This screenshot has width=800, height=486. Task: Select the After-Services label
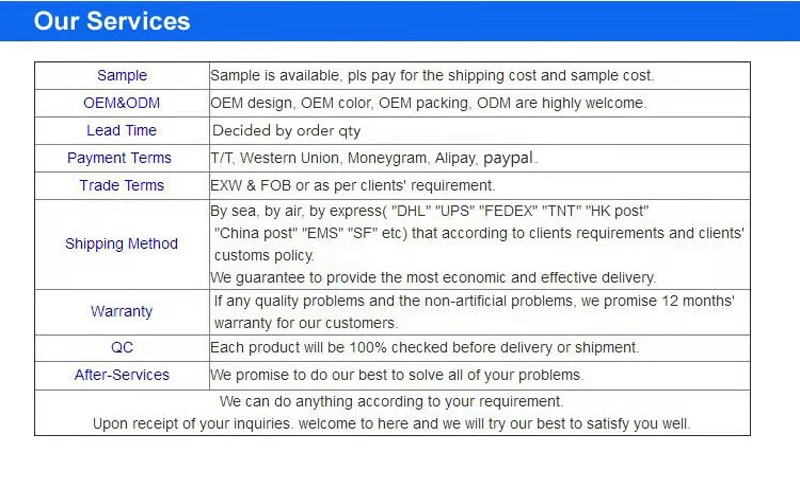(x=122, y=375)
